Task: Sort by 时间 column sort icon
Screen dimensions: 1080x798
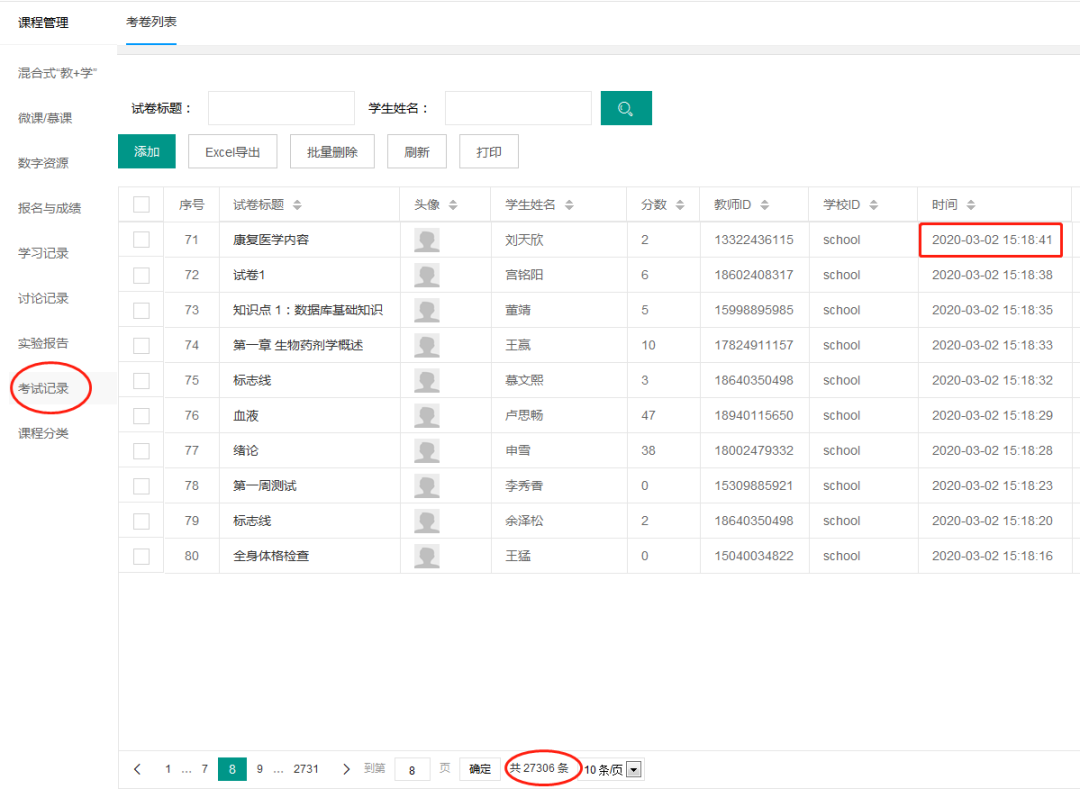Action: click(970, 205)
